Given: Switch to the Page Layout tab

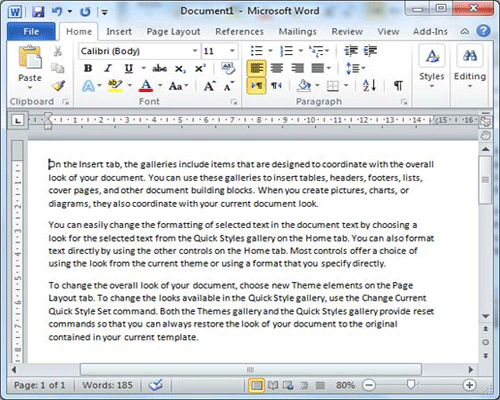Looking at the screenshot, I should 173,32.
